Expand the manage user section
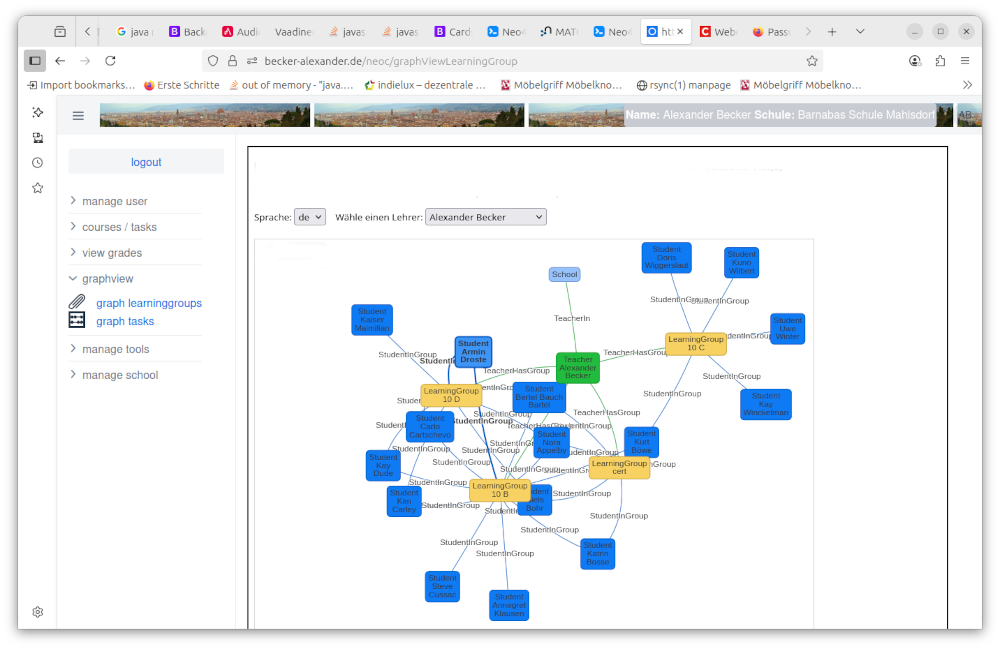The width and height of the screenshot is (1000, 649). 117,200
